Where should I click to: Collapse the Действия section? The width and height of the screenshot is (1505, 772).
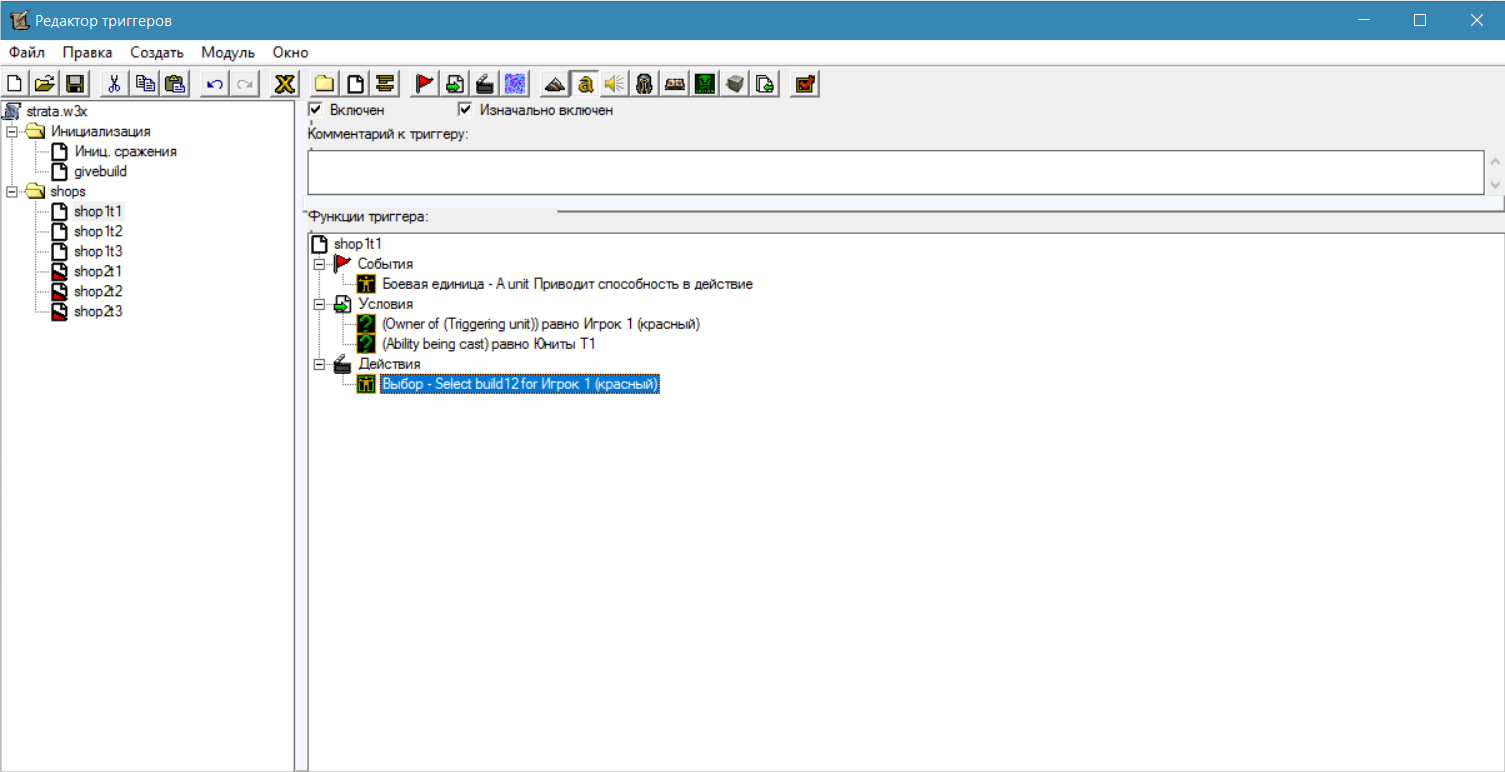point(319,364)
